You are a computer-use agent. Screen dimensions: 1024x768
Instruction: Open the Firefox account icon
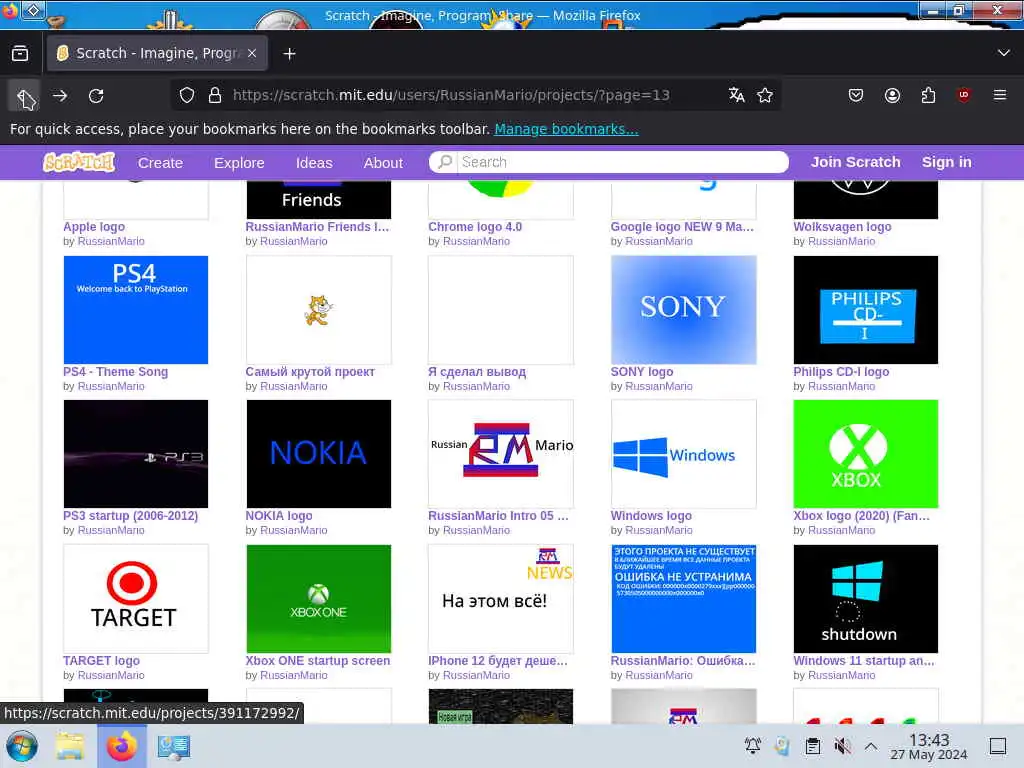892,95
